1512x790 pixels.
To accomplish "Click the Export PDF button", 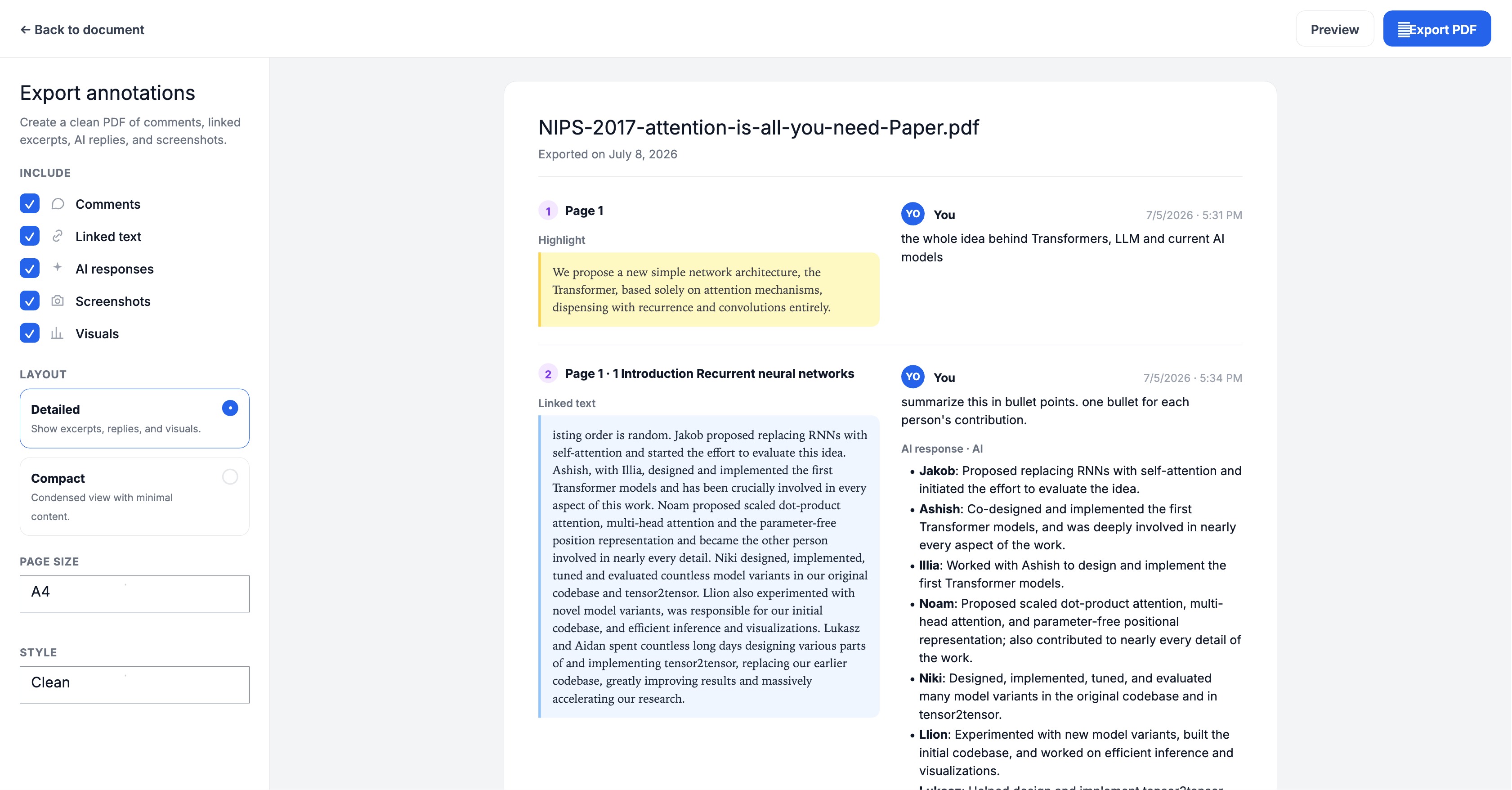I will point(1436,29).
